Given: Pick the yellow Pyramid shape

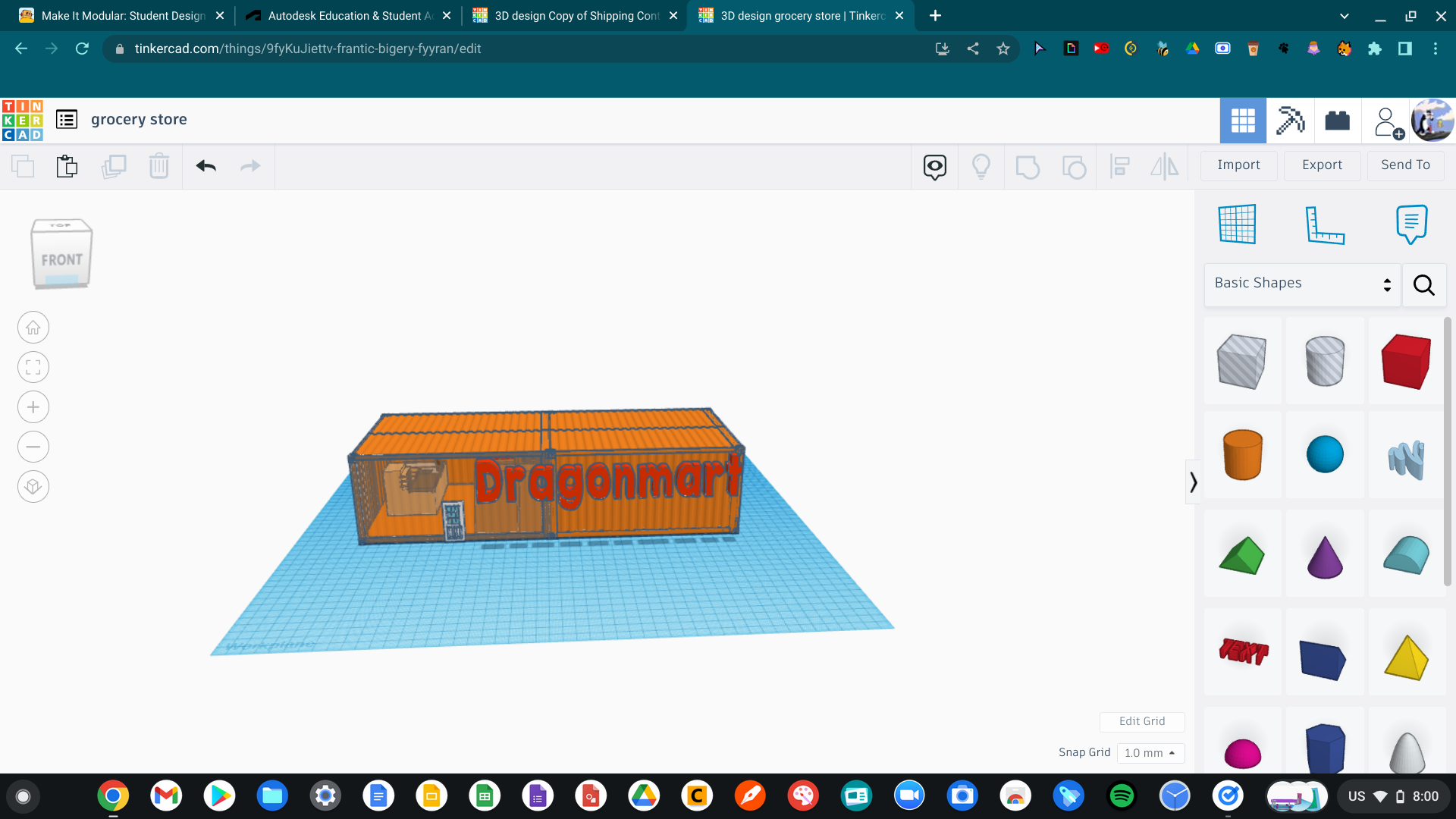Looking at the screenshot, I should pyautogui.click(x=1406, y=657).
